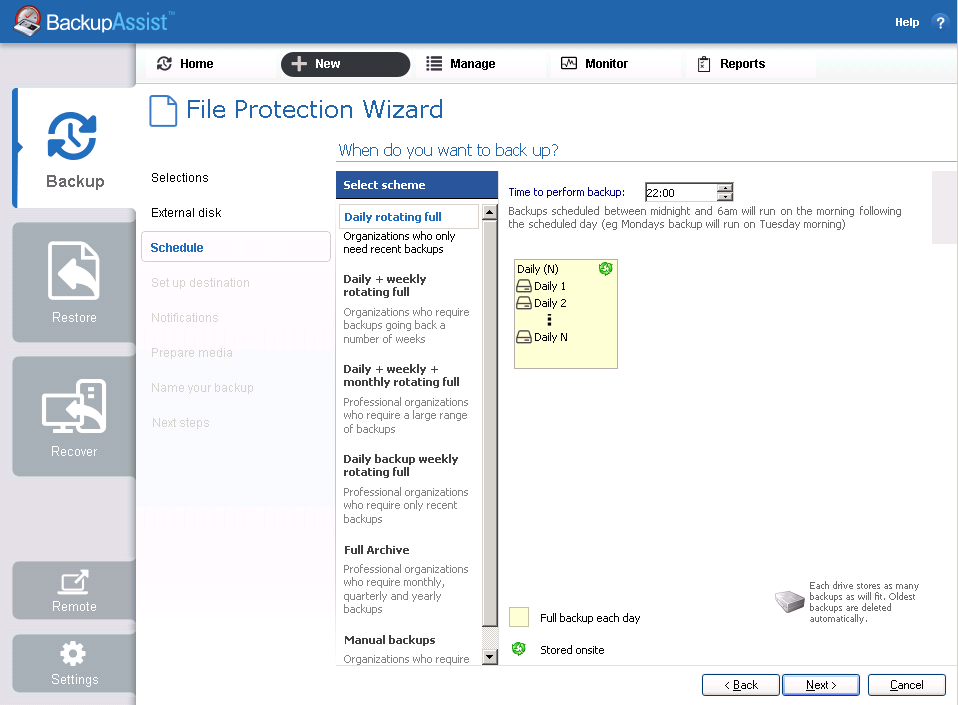Click the 'Time to perform backup:' label
The width and height of the screenshot is (958, 705).
(566, 192)
